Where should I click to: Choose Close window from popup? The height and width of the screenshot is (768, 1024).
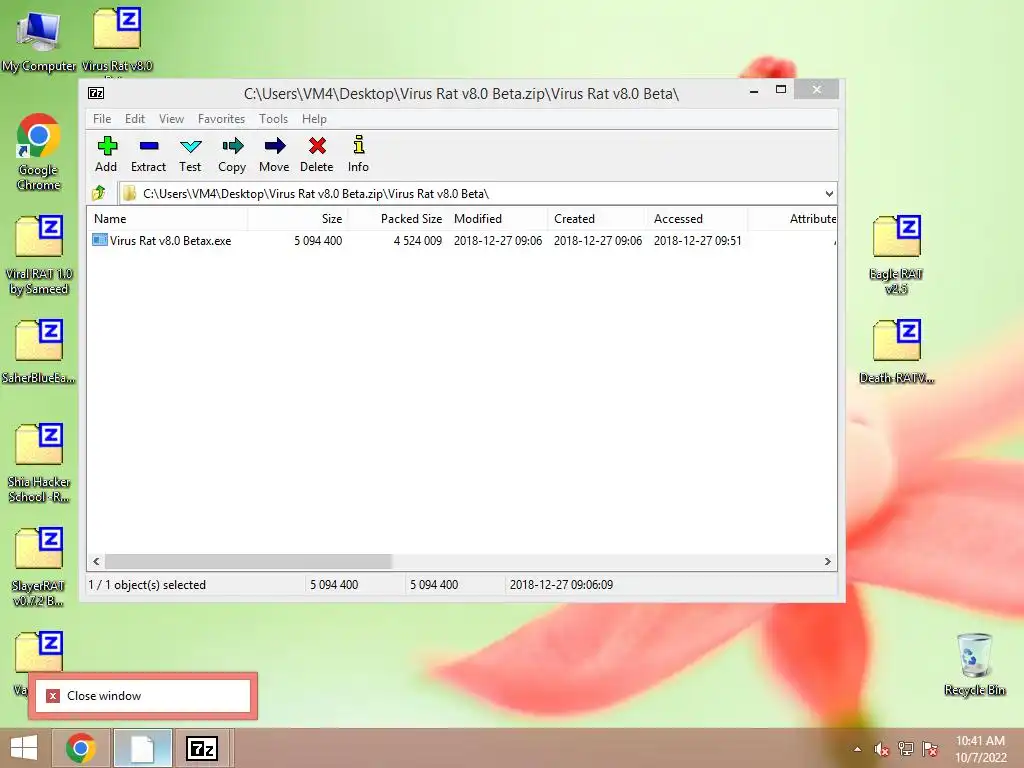[143, 696]
